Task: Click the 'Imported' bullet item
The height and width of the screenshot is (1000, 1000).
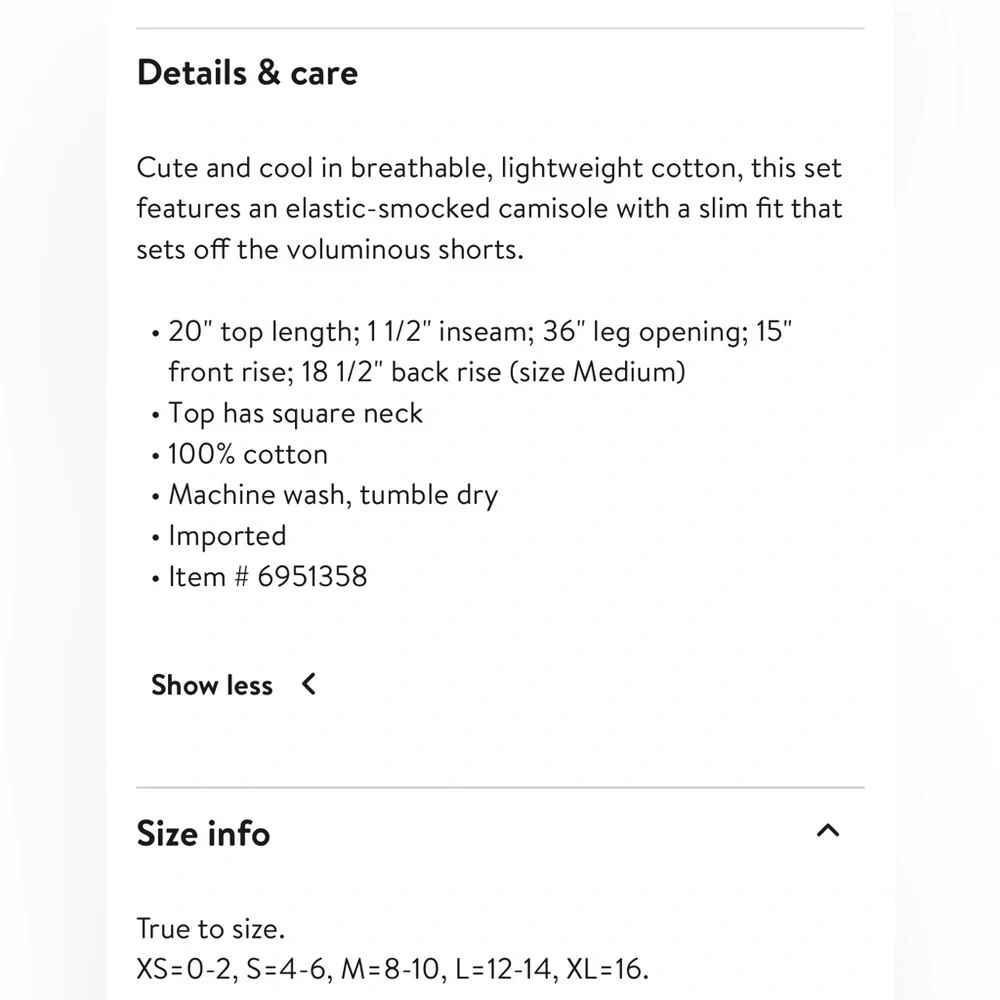Action: 227,536
